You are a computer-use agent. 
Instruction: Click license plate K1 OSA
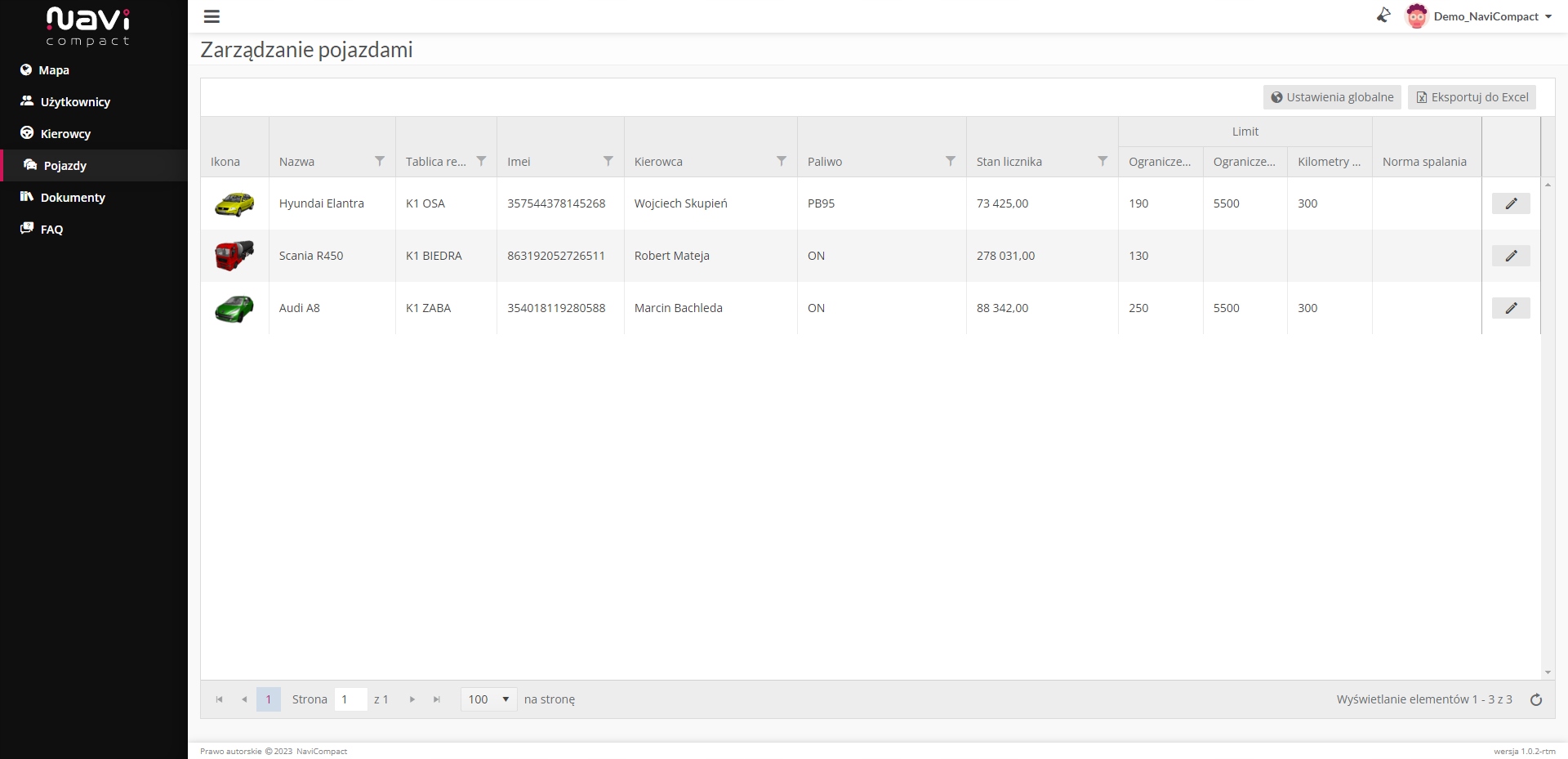tap(425, 203)
